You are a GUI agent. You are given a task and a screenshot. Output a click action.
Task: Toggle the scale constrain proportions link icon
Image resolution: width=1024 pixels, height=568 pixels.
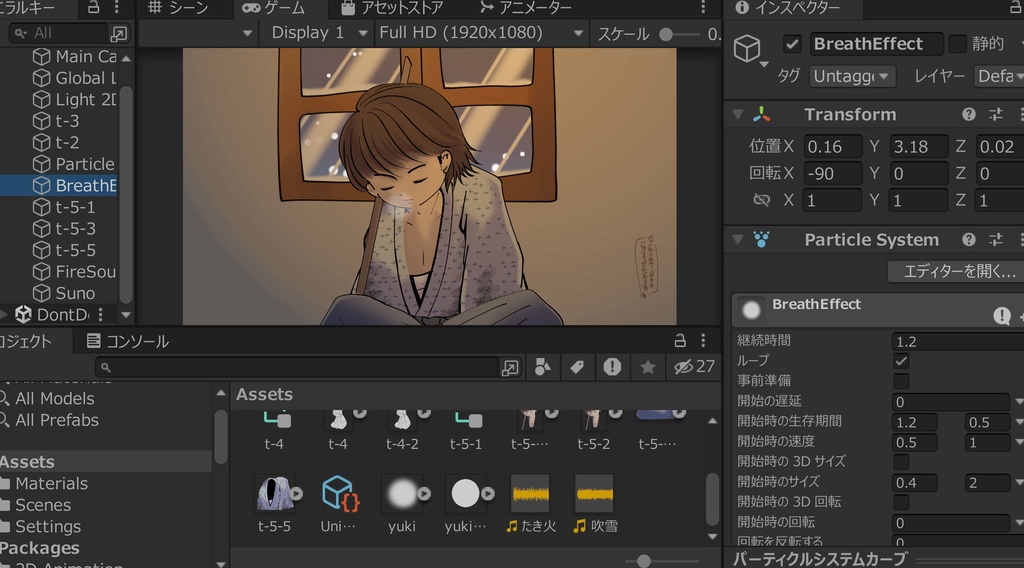(761, 200)
